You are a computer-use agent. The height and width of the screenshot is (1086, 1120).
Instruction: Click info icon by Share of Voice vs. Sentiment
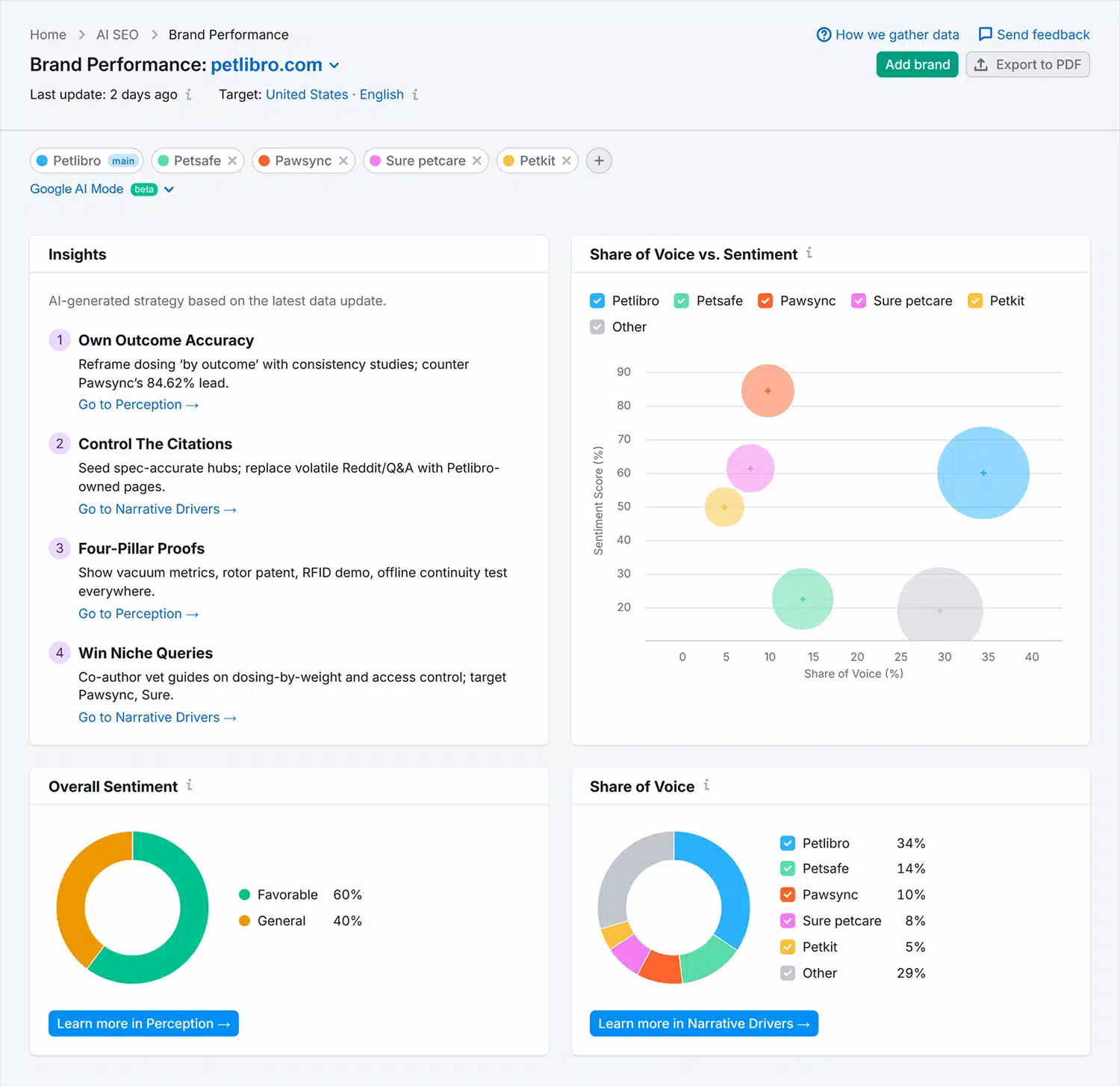click(x=809, y=253)
